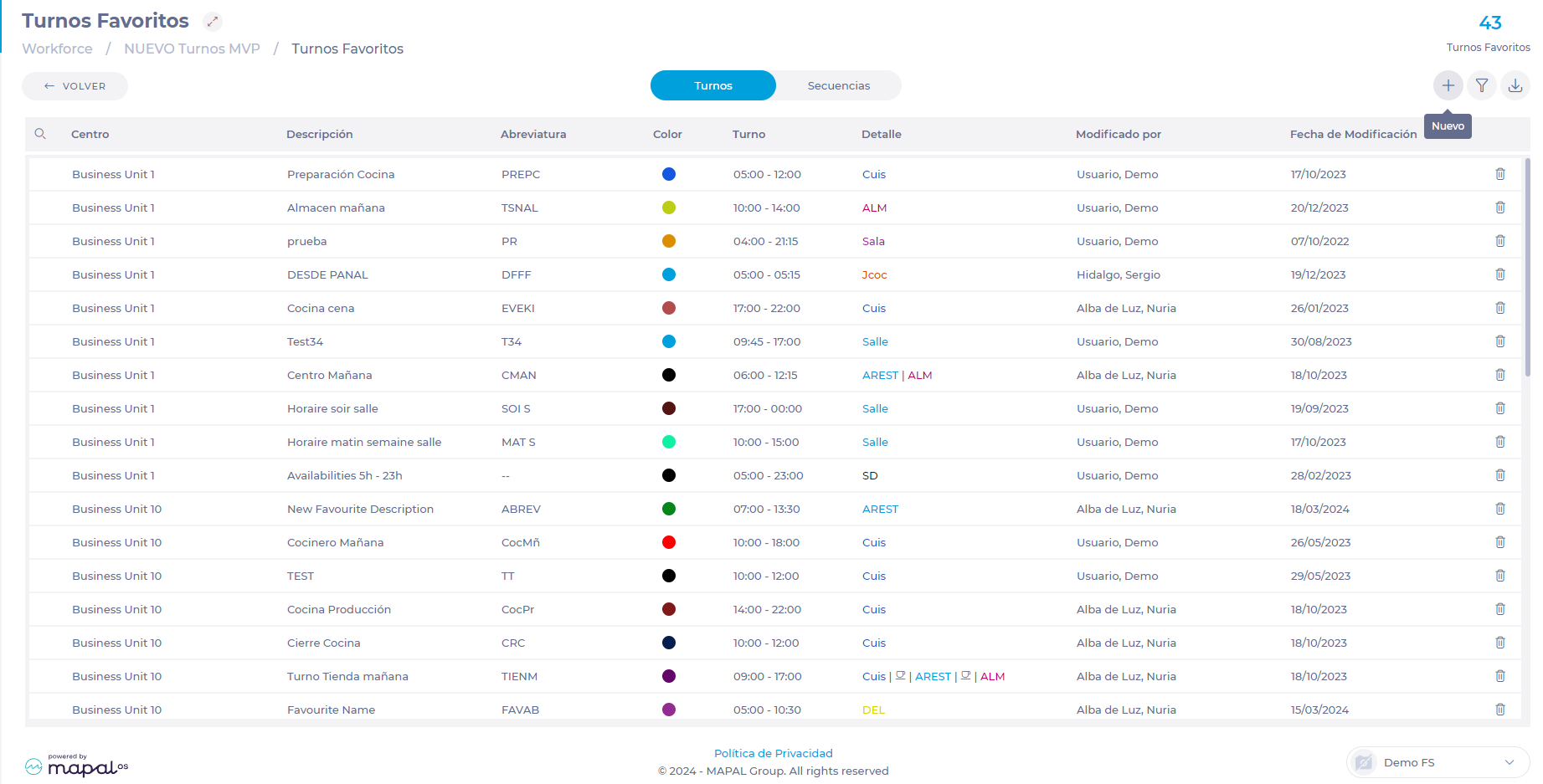
Task: Click trash icon for Horaire matin semaine salle
Action: (x=1500, y=442)
